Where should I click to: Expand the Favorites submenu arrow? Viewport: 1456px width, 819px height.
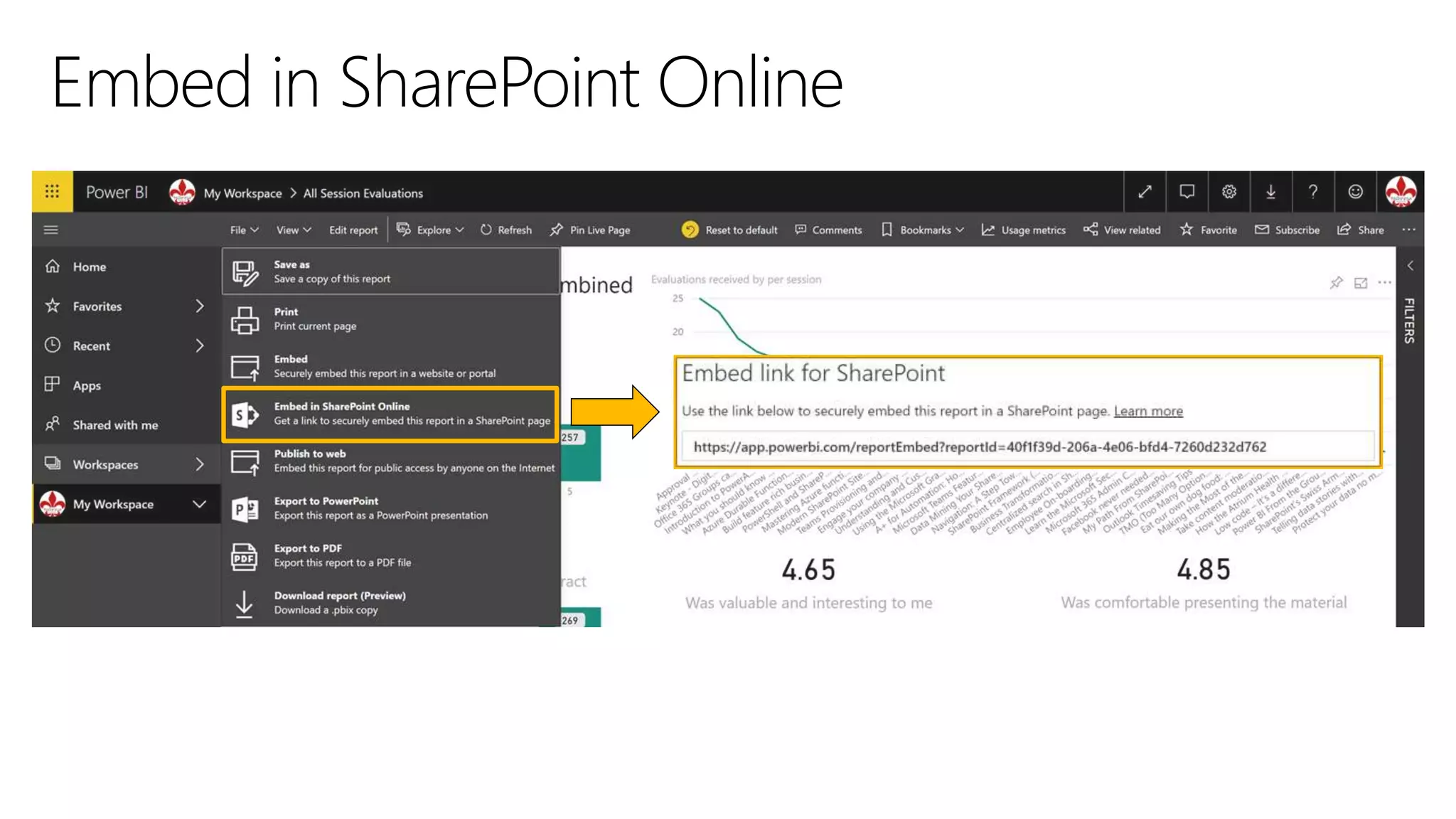(x=200, y=306)
